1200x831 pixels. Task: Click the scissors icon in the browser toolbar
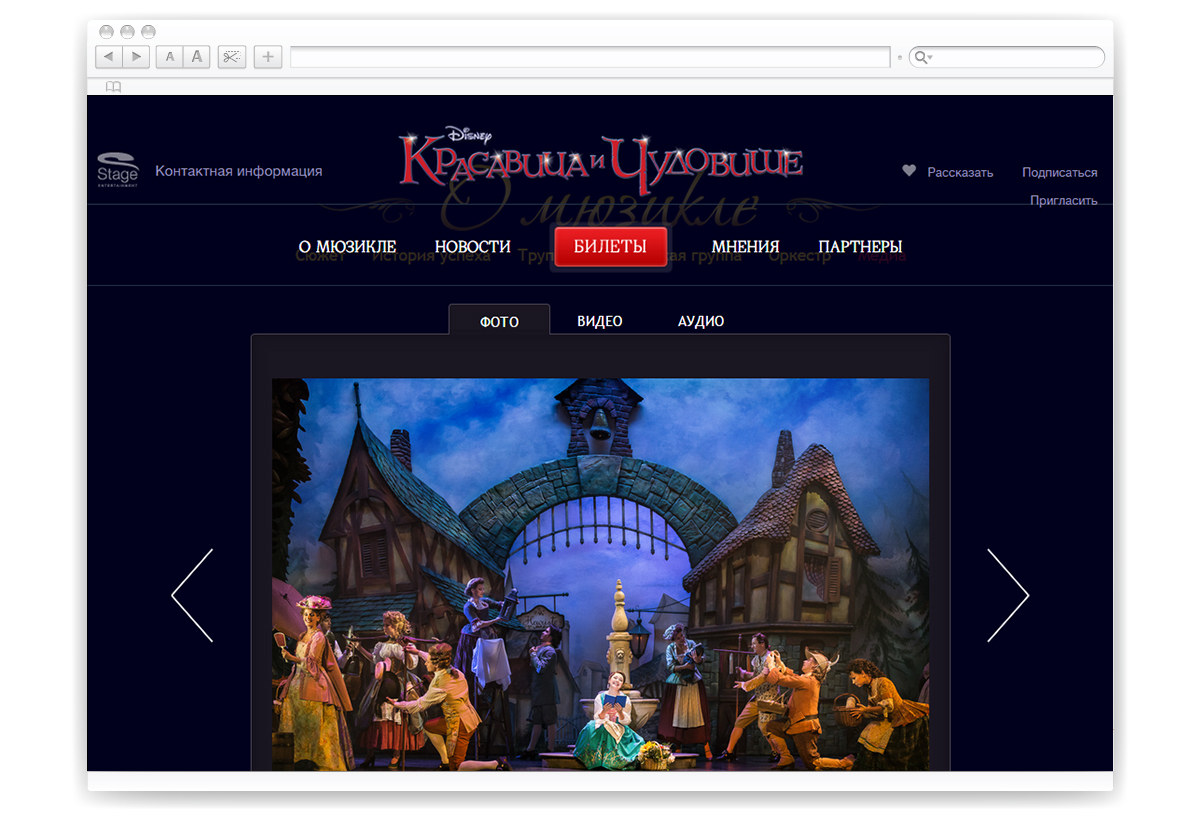231,57
